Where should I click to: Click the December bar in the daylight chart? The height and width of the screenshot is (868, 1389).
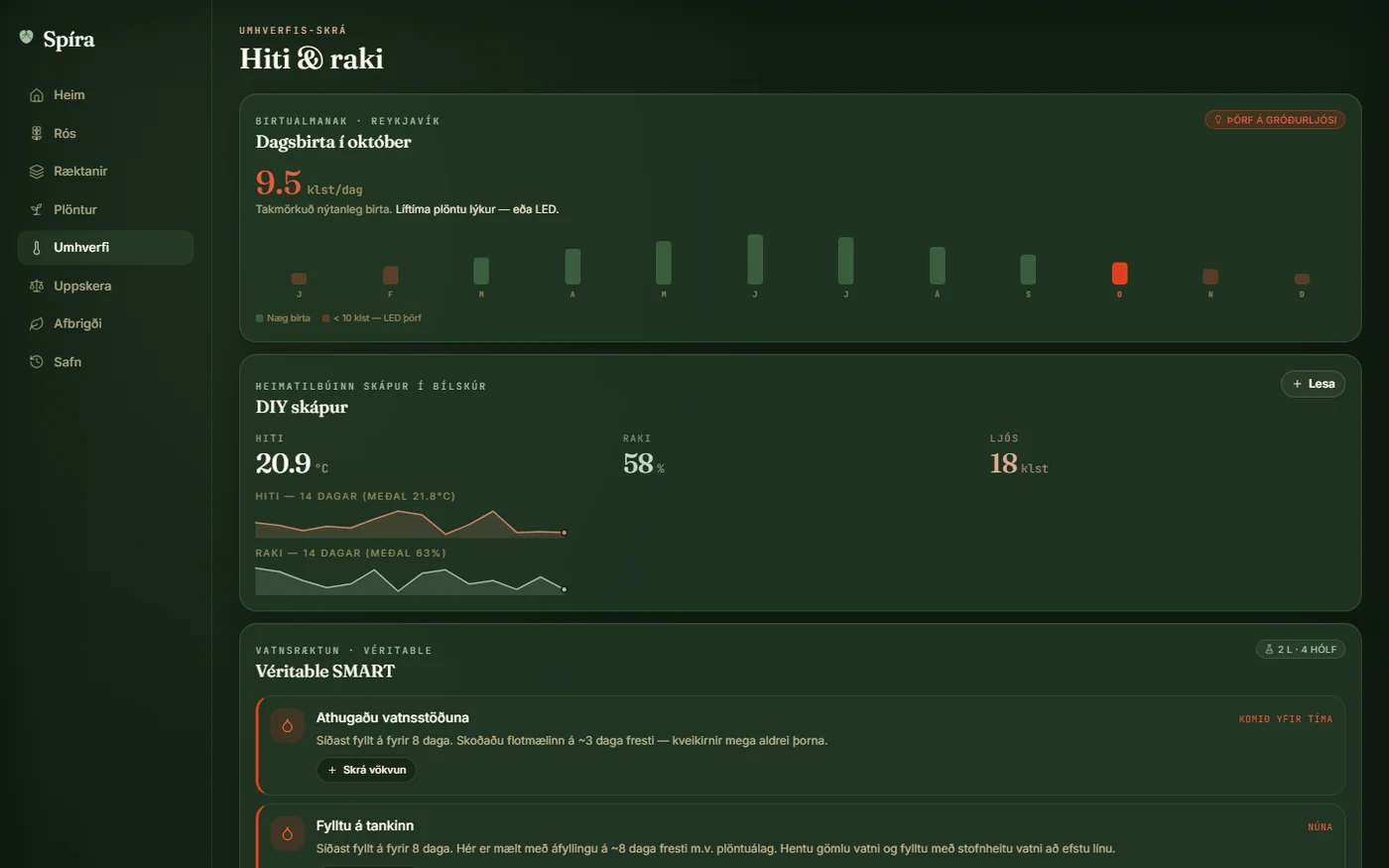pyautogui.click(x=1302, y=279)
